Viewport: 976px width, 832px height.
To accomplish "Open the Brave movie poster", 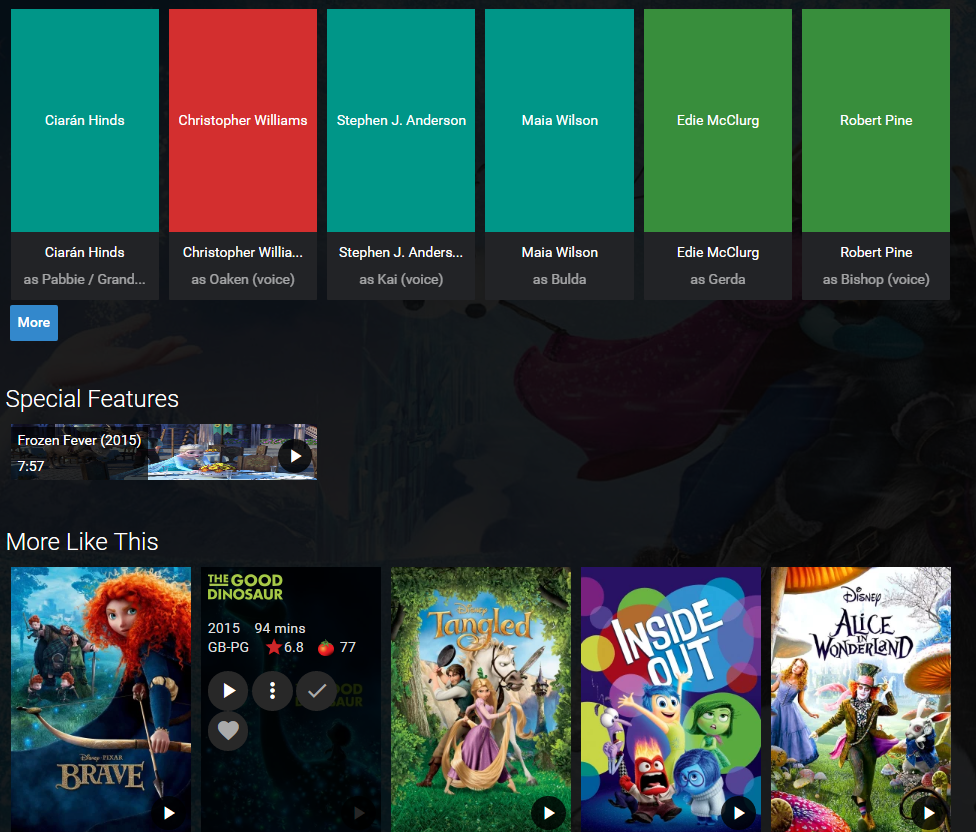I will tap(101, 699).
